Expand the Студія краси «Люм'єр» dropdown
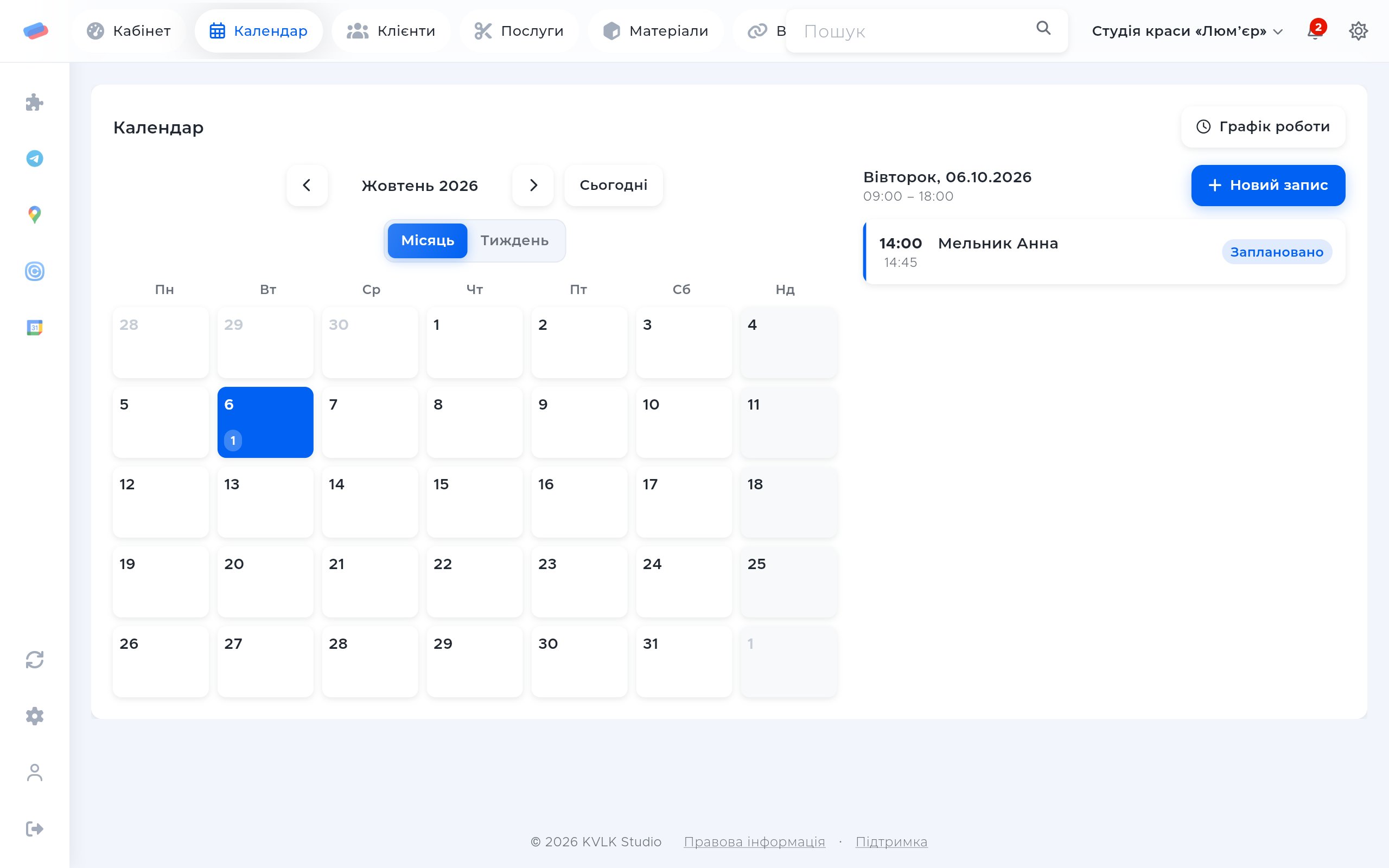This screenshot has width=1389, height=868. pyautogui.click(x=1187, y=31)
